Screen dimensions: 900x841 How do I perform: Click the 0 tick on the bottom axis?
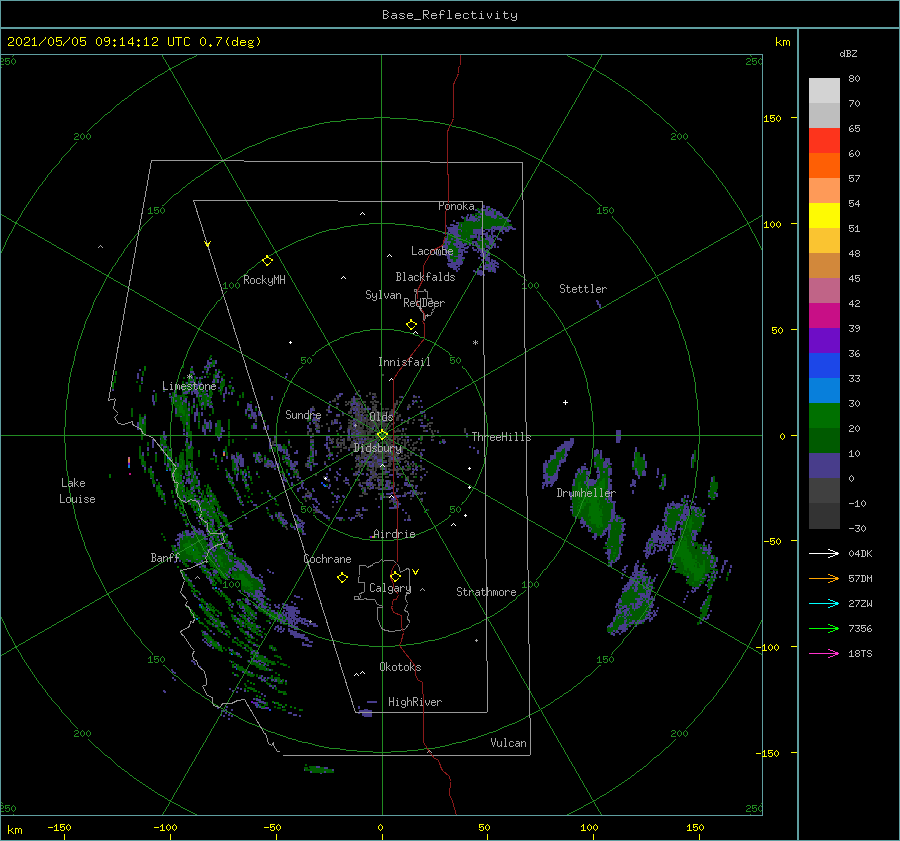point(380,827)
